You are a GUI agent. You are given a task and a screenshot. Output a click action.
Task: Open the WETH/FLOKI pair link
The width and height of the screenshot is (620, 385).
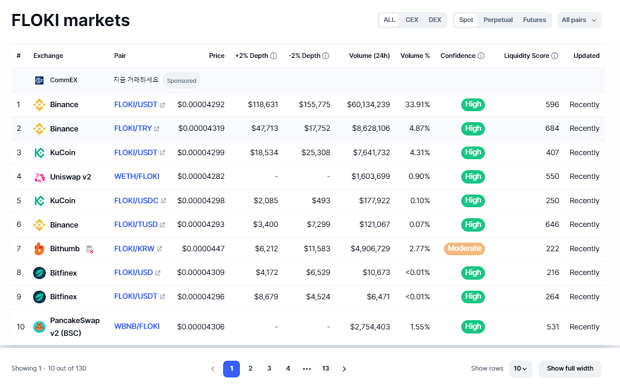tap(137, 177)
